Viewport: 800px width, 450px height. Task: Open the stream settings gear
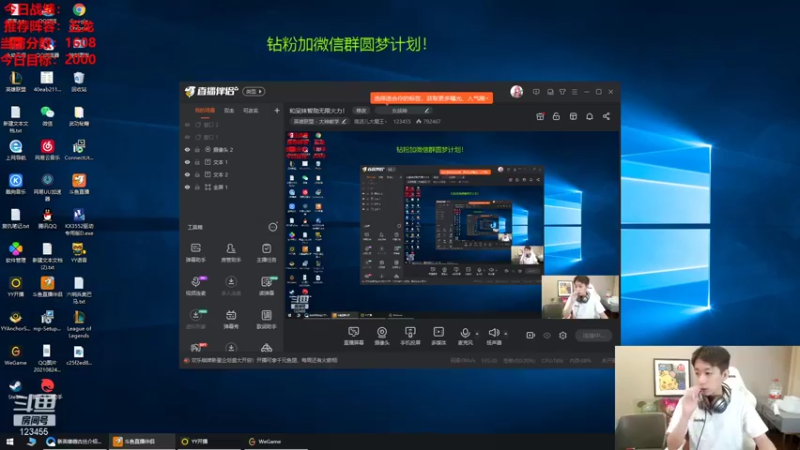[563, 335]
